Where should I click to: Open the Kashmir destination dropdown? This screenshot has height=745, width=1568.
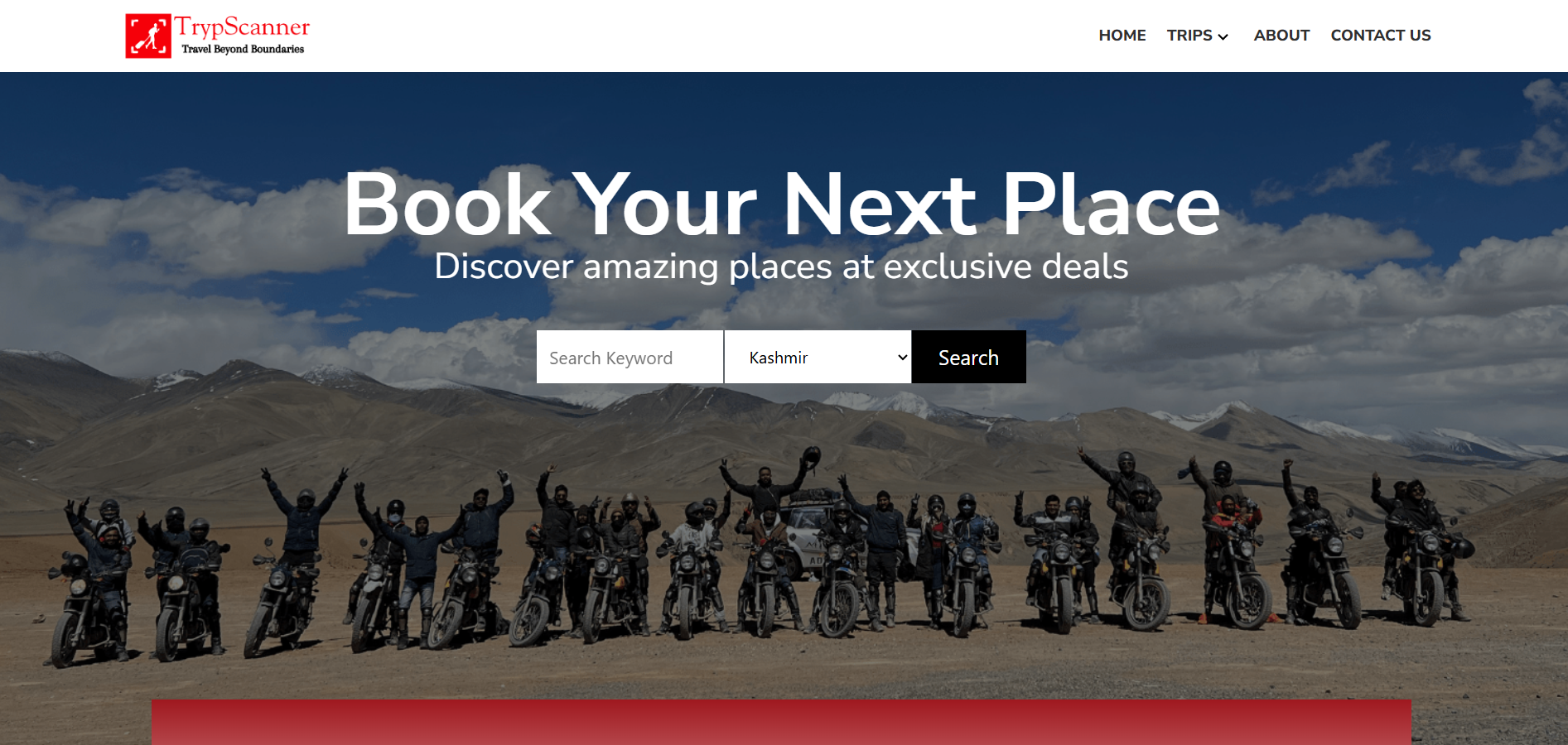click(x=818, y=357)
